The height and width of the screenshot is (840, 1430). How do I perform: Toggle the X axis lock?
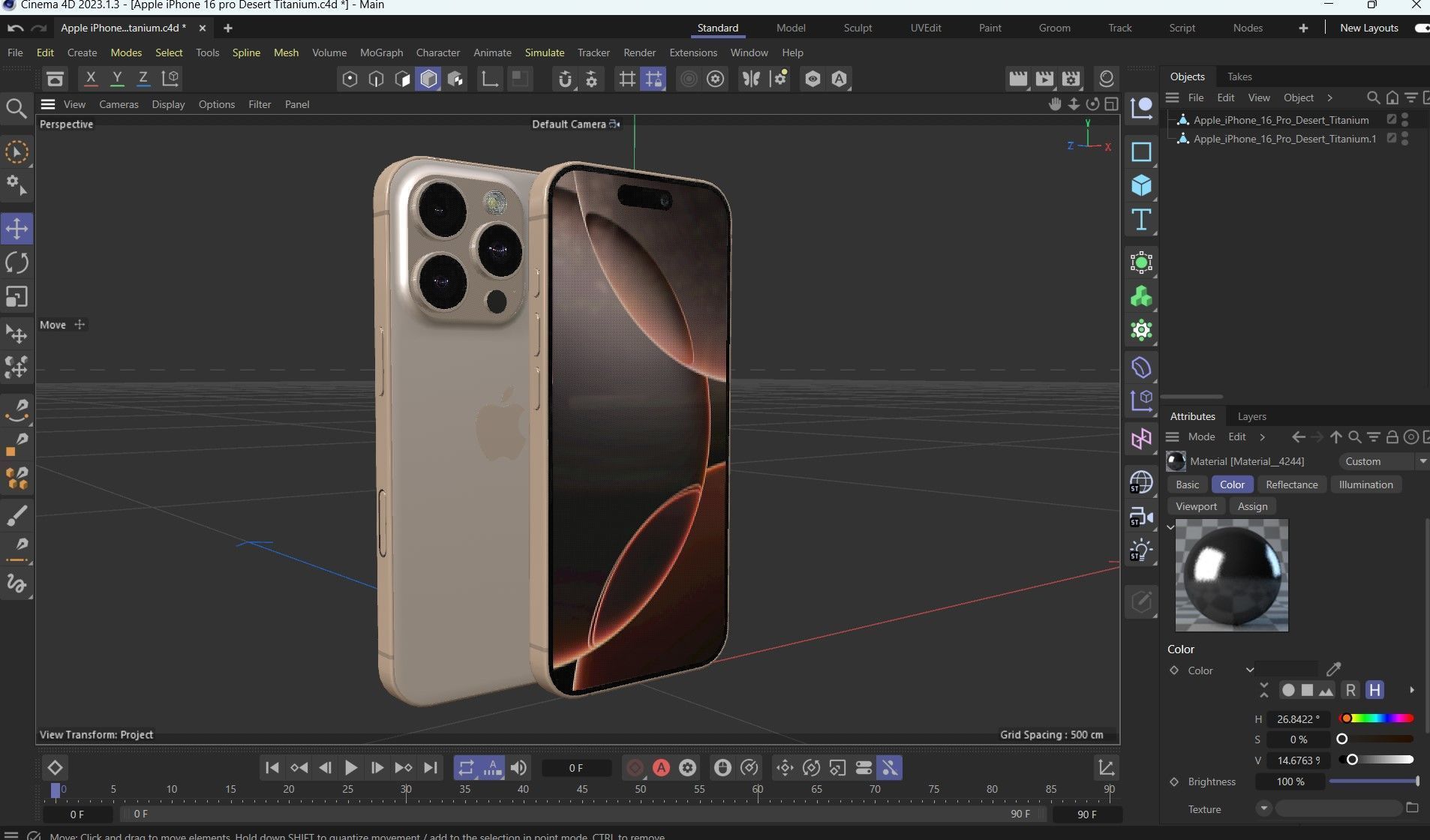coord(91,78)
